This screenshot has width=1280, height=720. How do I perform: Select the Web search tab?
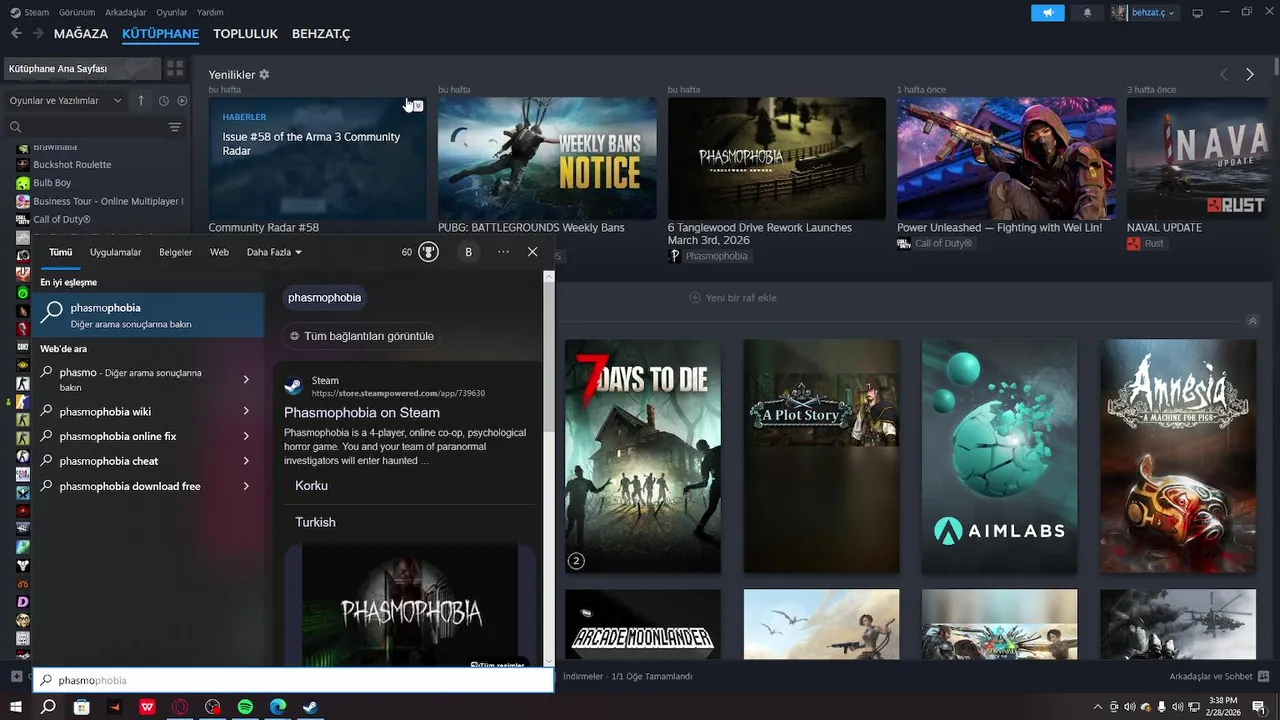click(219, 252)
